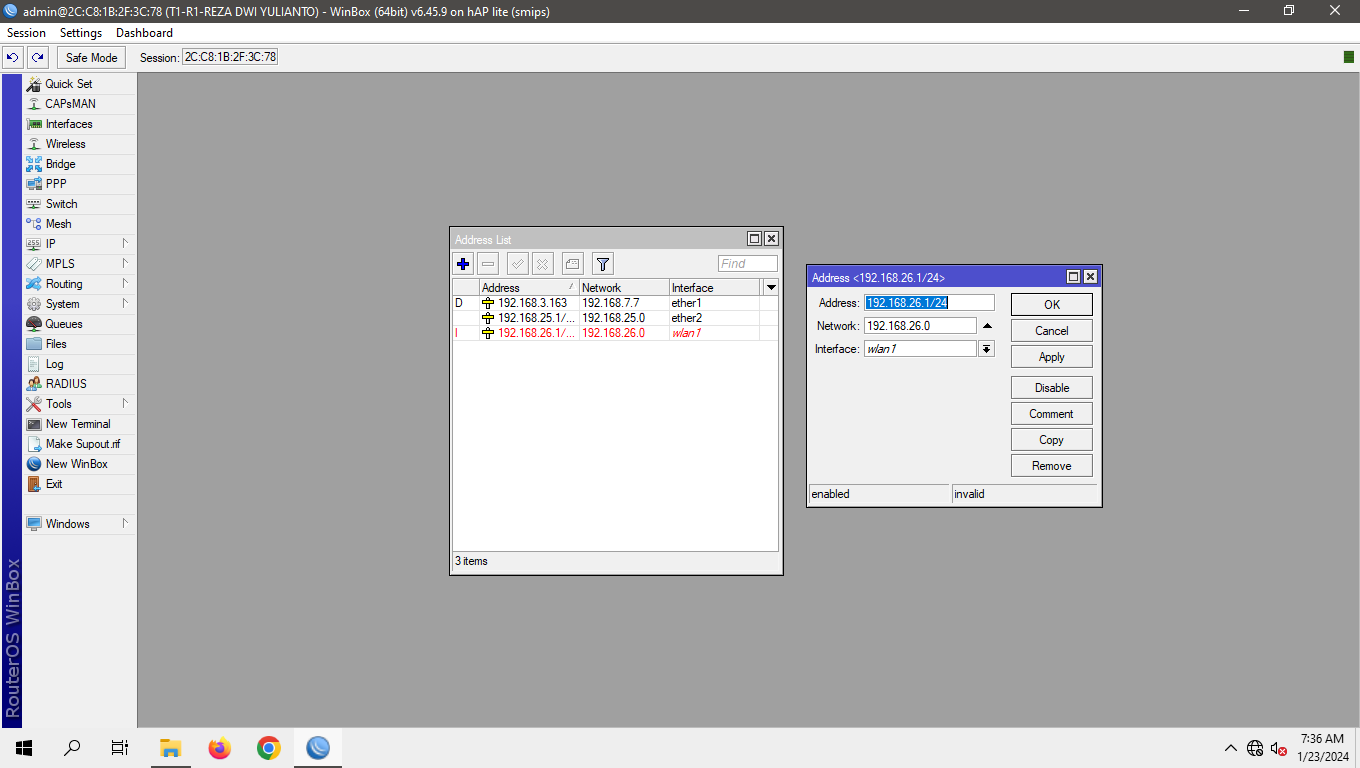Viewport: 1360px width, 768px height.
Task: Expand the Tools submenu
Action: tap(79, 404)
